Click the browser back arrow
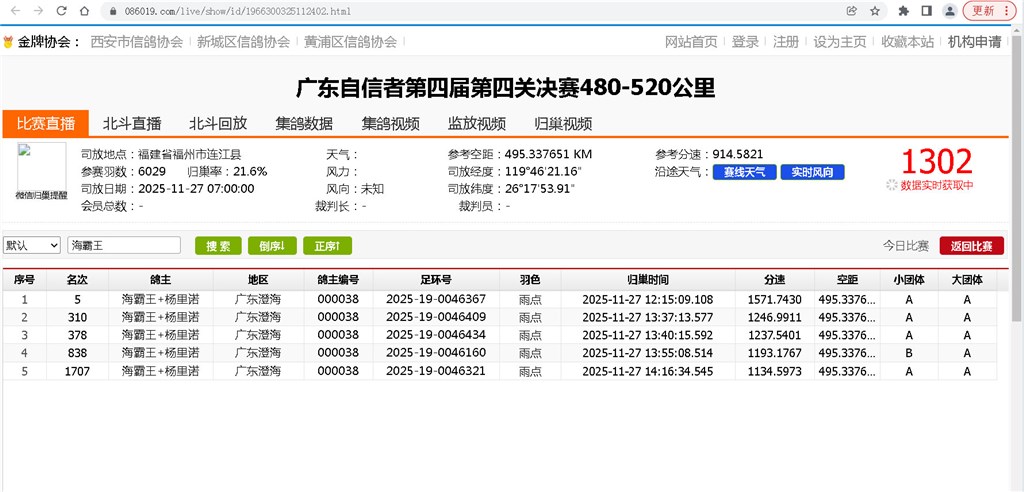The height and width of the screenshot is (492, 1024). tap(14, 10)
